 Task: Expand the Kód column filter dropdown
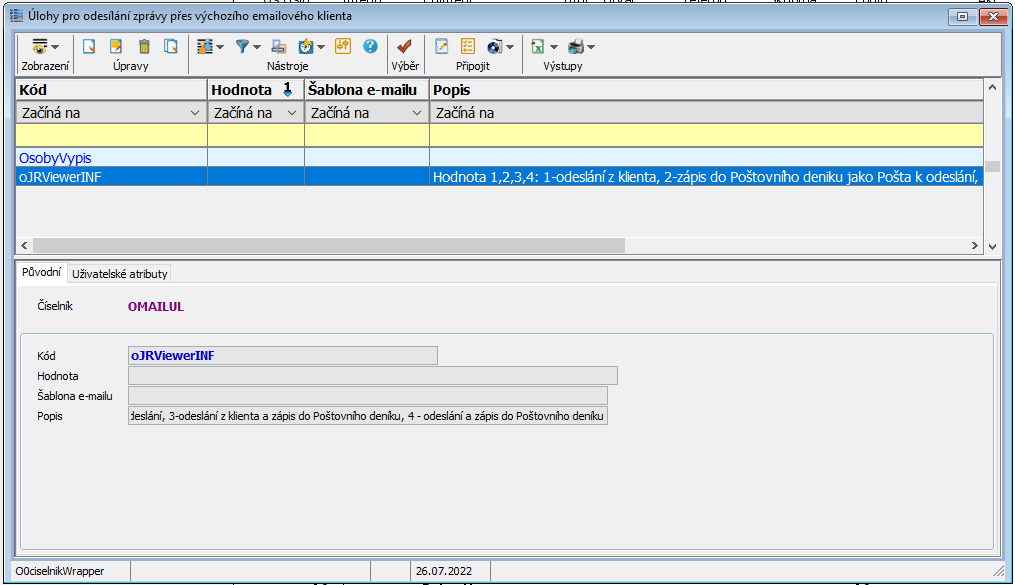(x=195, y=114)
